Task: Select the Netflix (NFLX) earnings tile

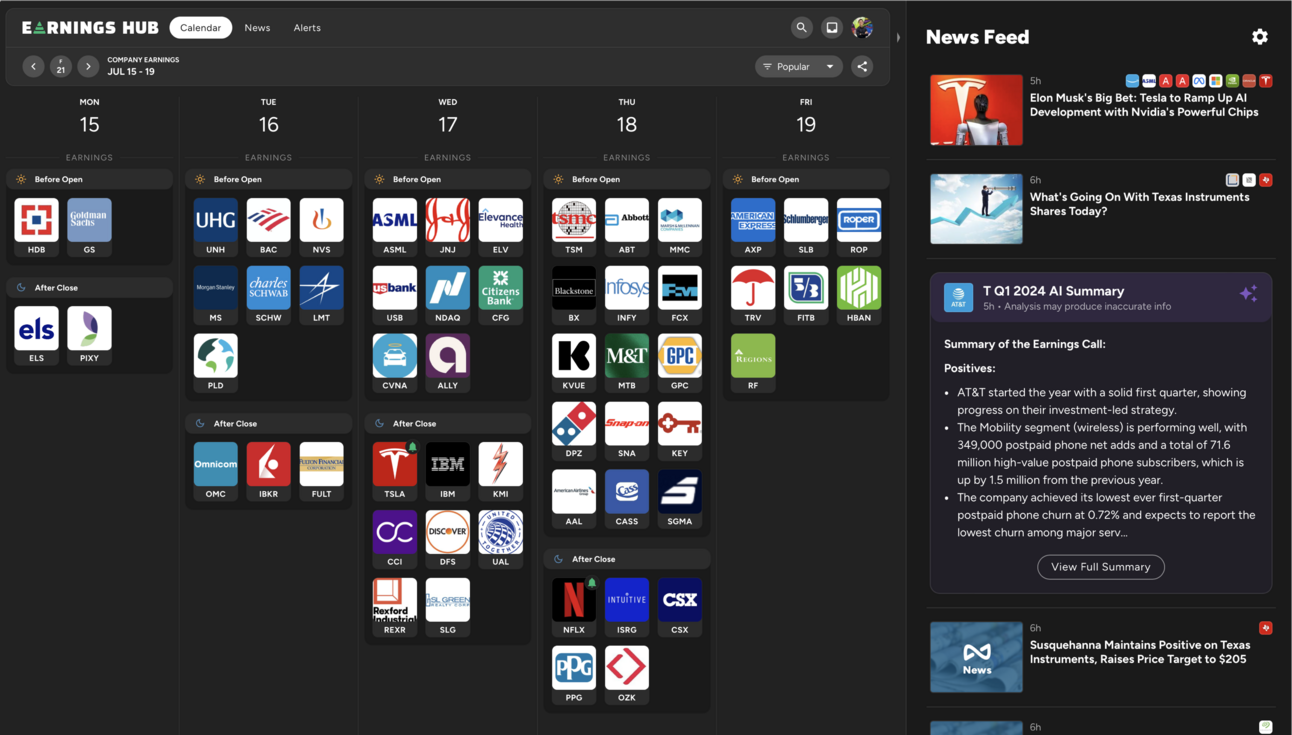Action: click(574, 600)
